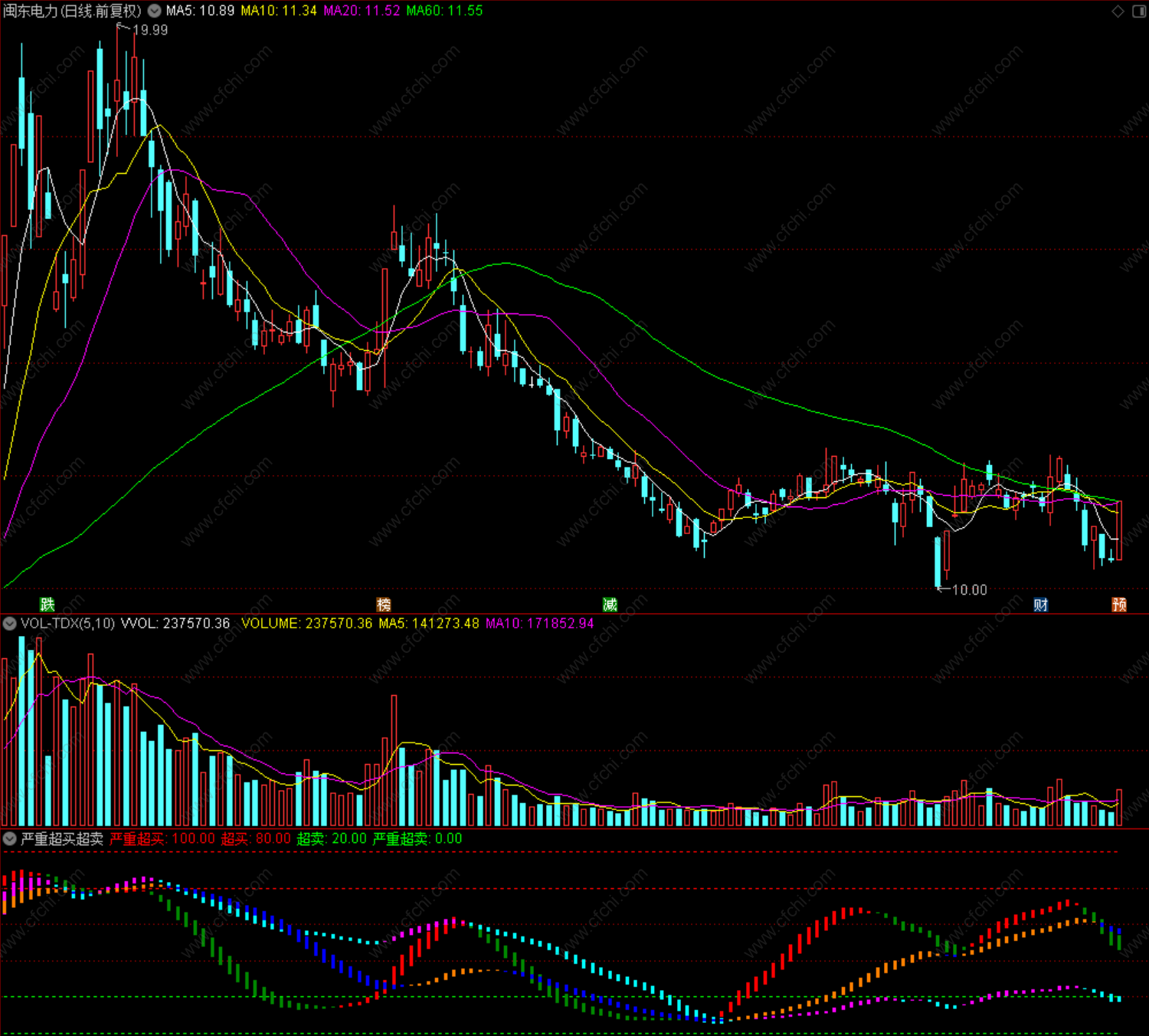Open the VOL-TDX indicator dropdown arrow

click(10, 624)
